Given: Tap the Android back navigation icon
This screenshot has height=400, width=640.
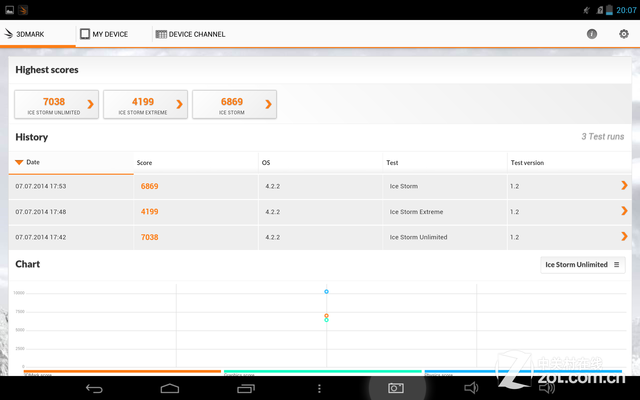Looking at the screenshot, I should pyautogui.click(x=94, y=388).
